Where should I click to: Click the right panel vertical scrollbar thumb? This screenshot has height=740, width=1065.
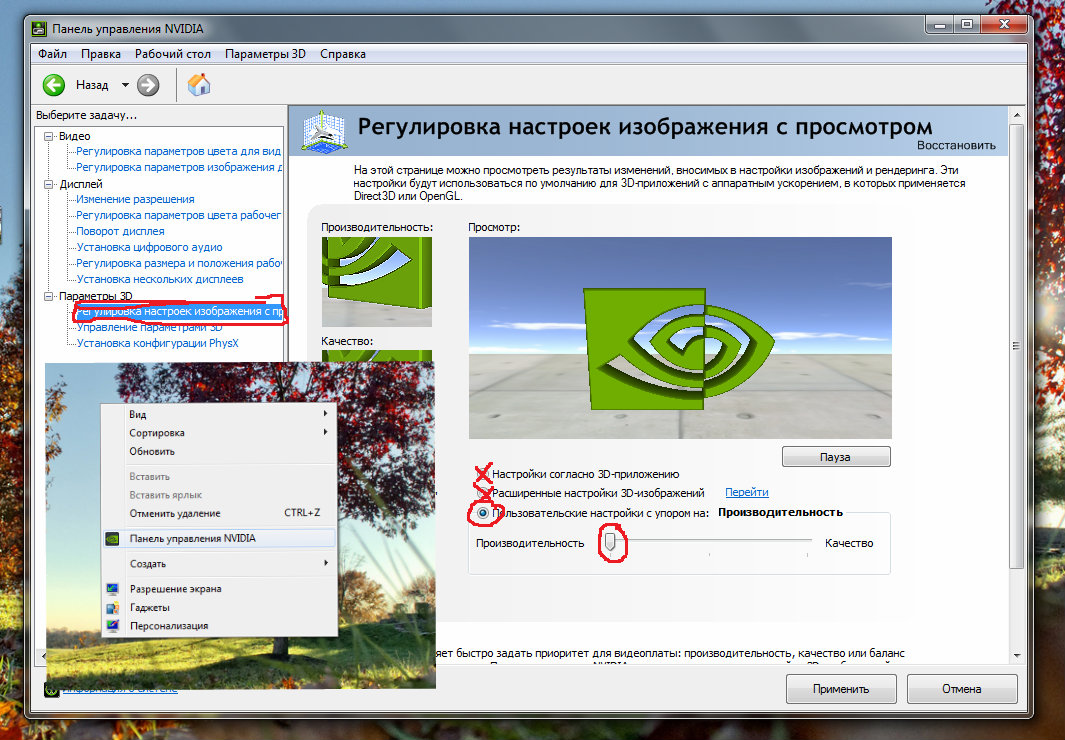click(x=1016, y=346)
